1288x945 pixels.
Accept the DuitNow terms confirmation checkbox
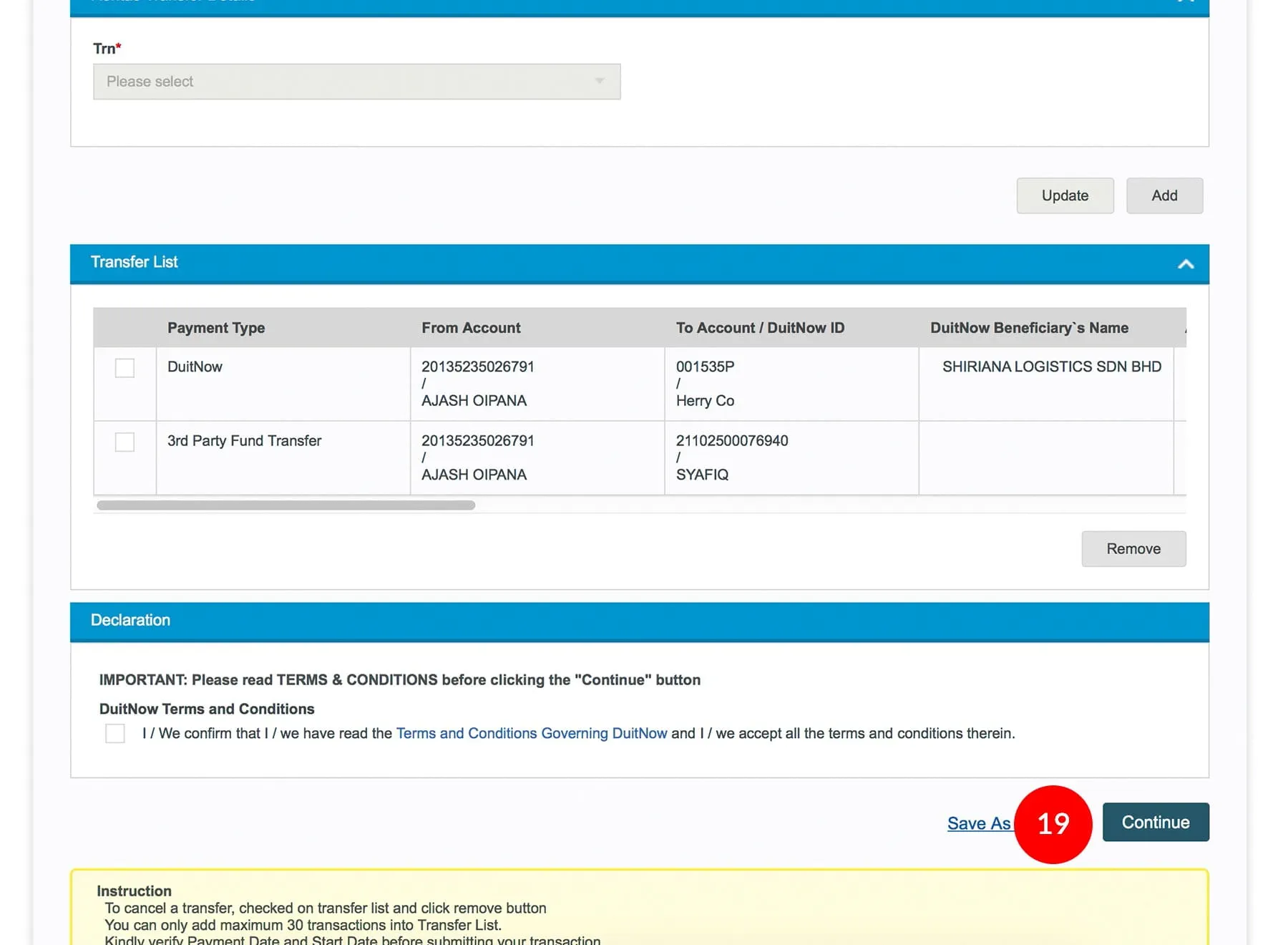point(115,733)
